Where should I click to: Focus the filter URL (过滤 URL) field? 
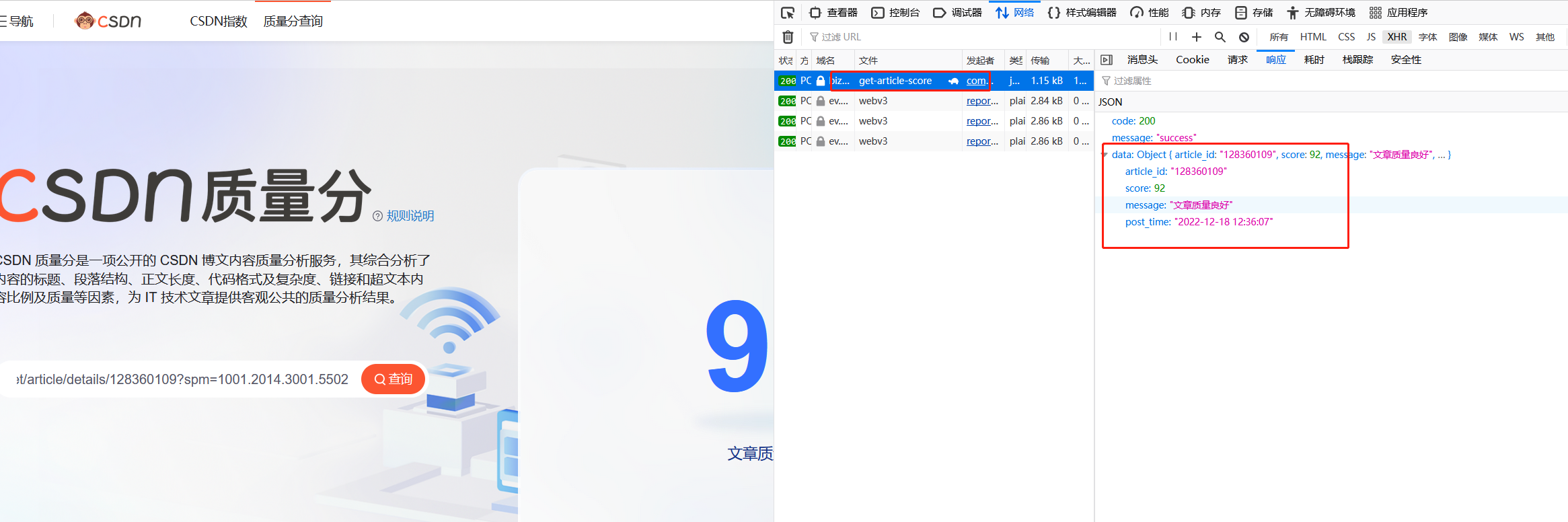click(x=982, y=37)
